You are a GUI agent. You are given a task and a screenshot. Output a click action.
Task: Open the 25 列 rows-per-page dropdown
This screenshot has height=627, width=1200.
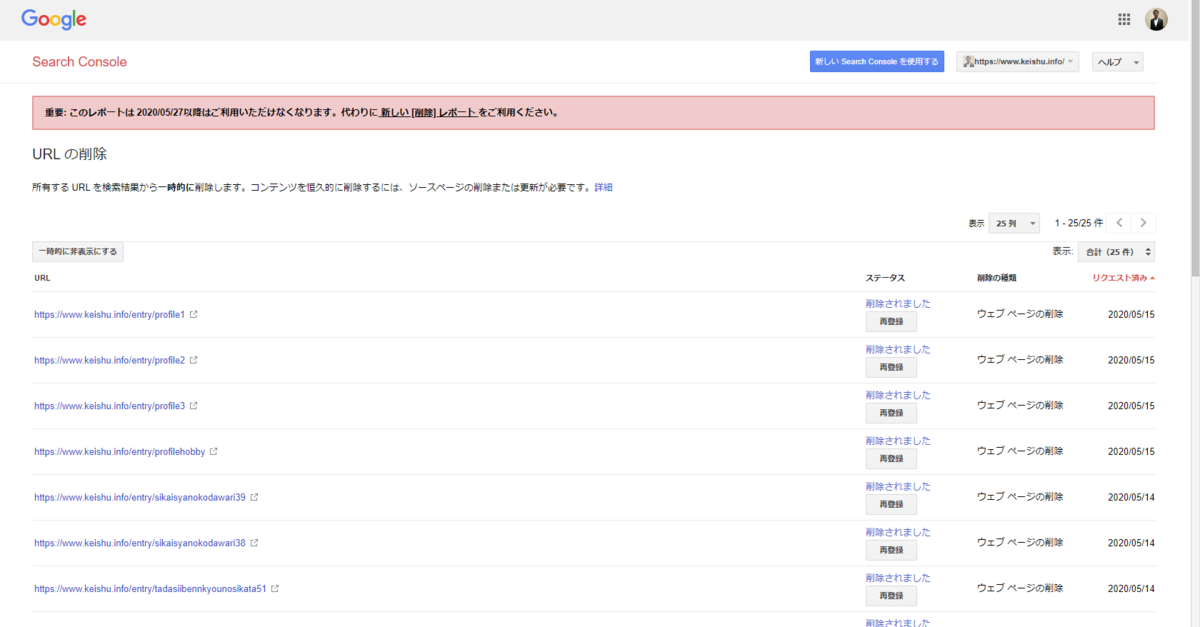(x=1014, y=223)
